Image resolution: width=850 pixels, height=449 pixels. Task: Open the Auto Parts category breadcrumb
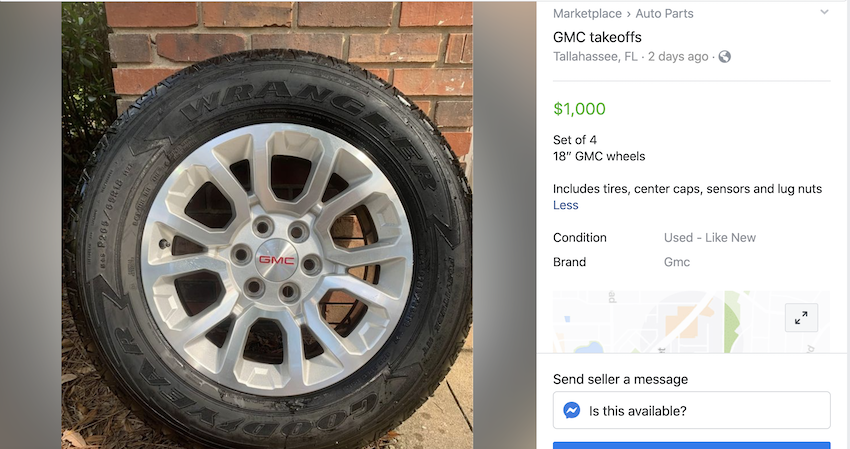[663, 14]
